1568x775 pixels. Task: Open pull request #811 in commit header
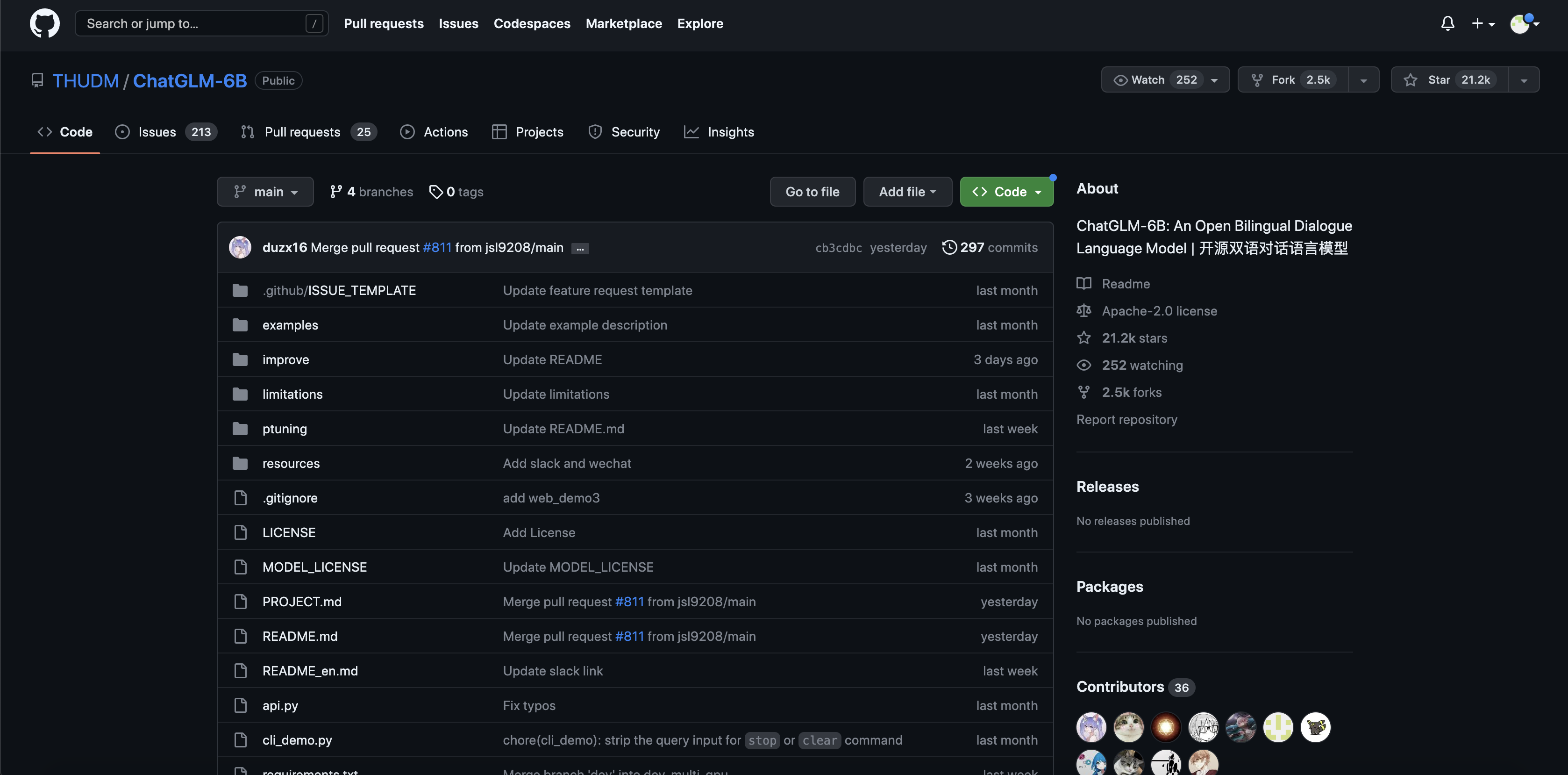(437, 247)
